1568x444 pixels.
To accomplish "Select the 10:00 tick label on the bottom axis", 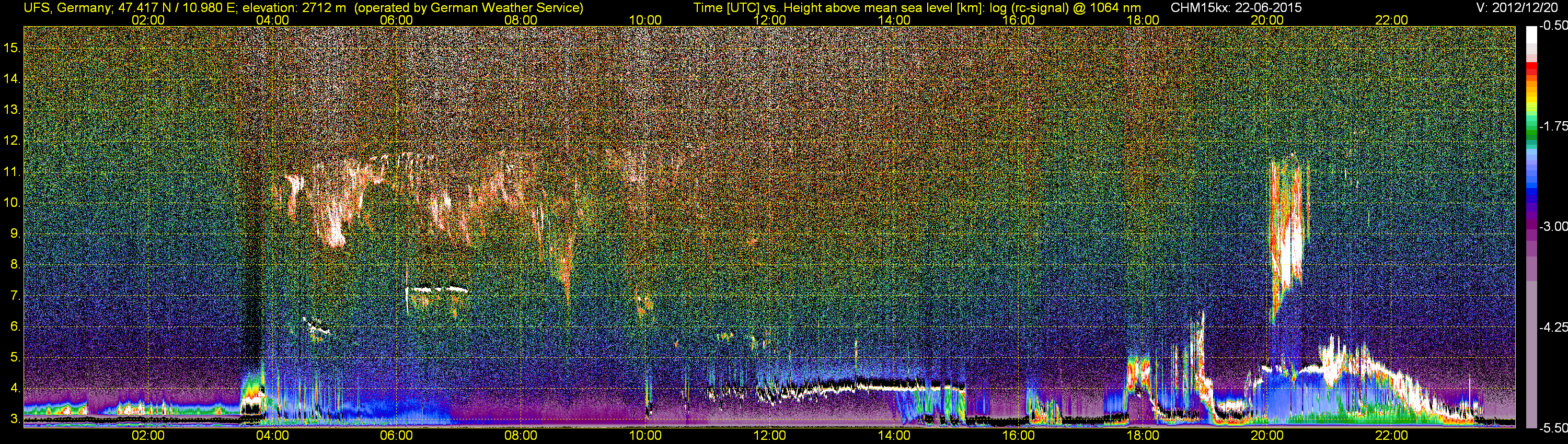I will (645, 436).
